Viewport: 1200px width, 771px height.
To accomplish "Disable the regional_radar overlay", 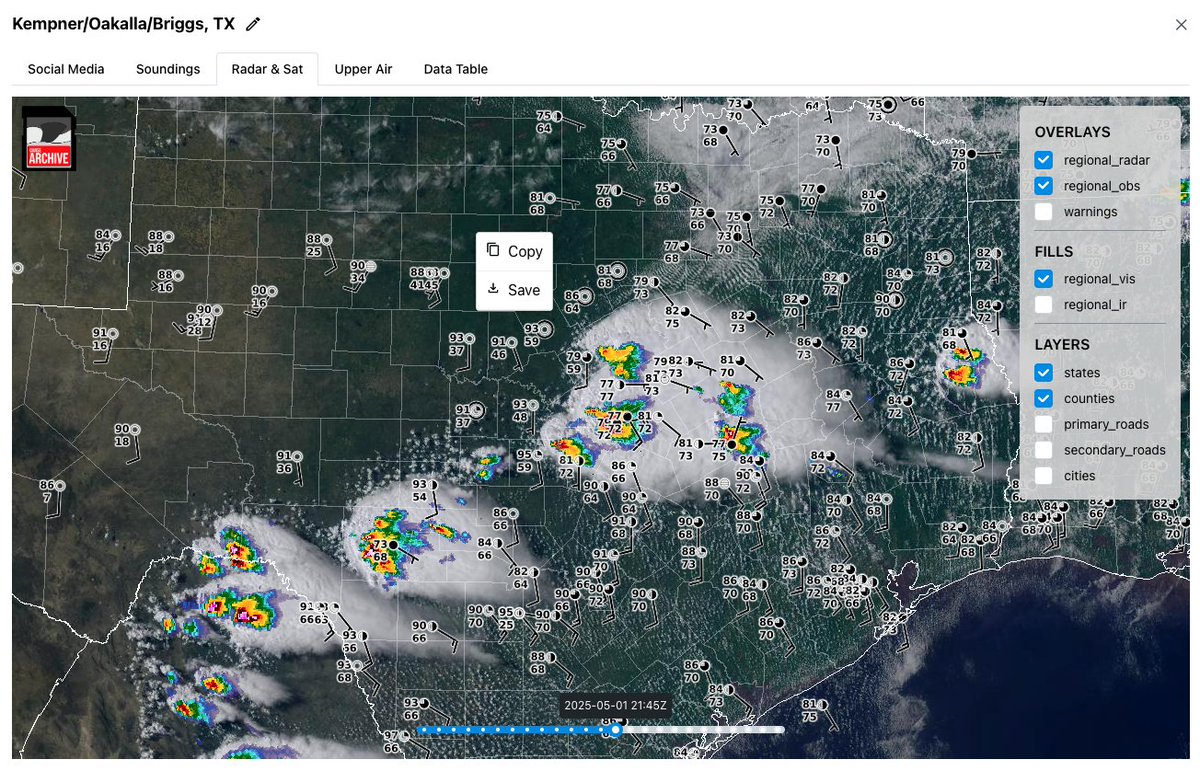I will [x=1043, y=160].
